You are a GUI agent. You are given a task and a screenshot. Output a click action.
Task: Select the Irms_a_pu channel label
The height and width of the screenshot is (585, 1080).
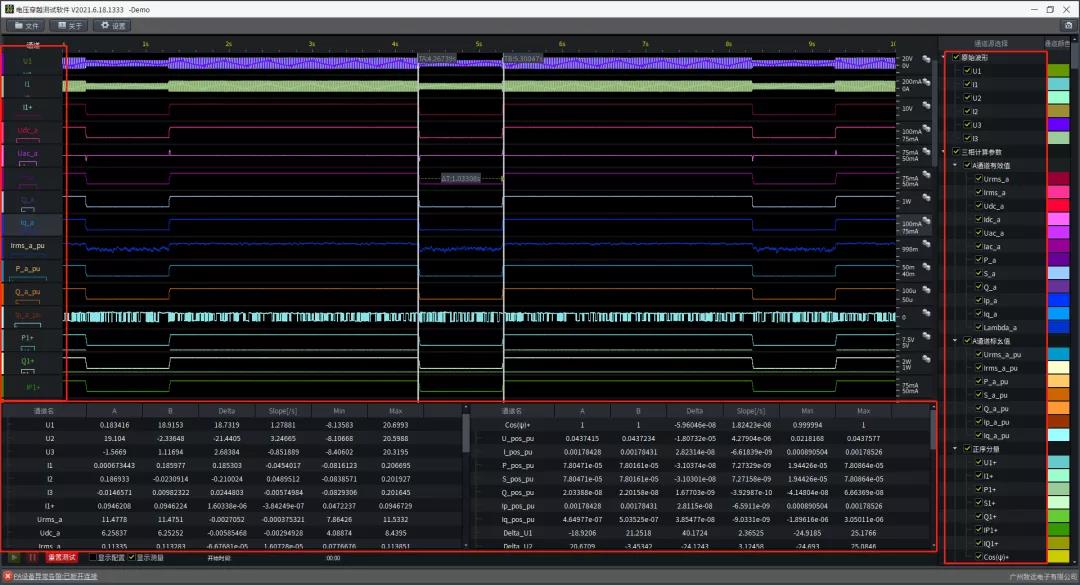pyautogui.click(x=28, y=245)
